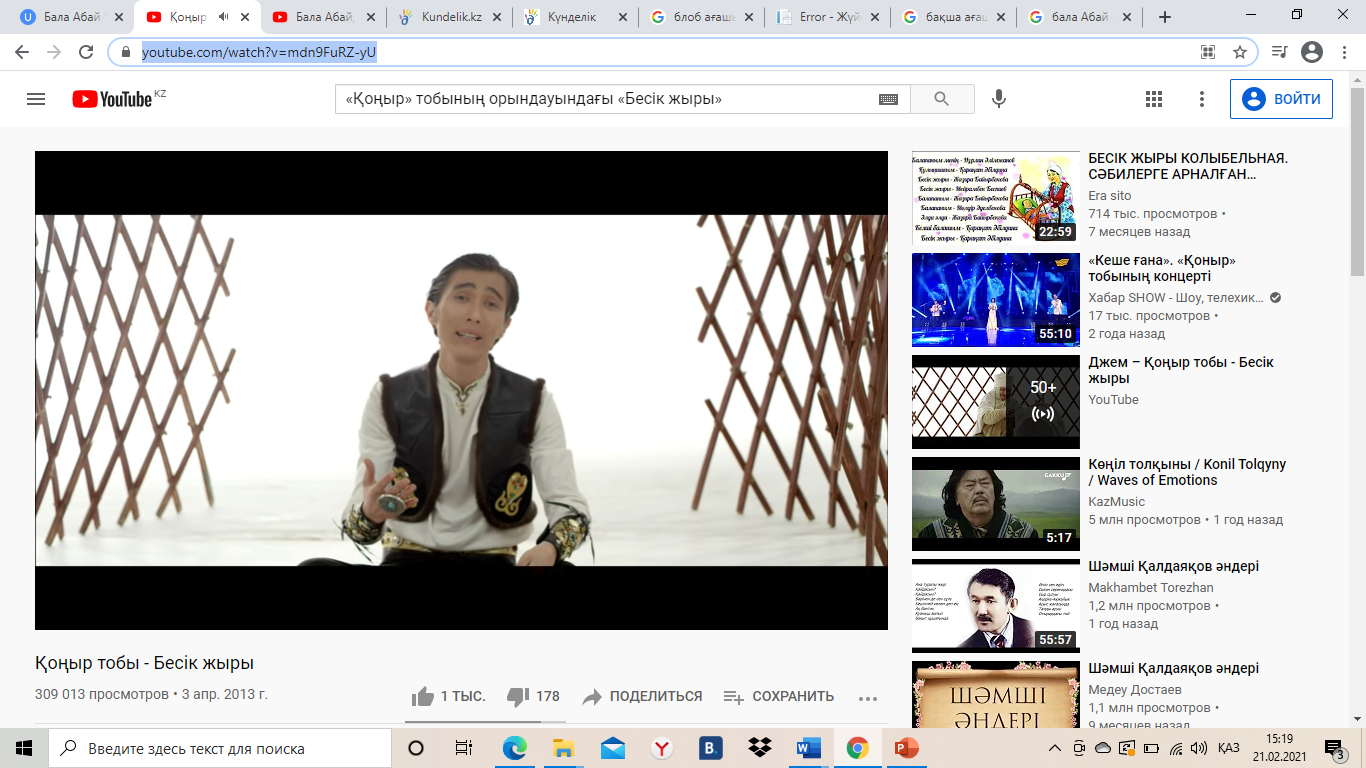This screenshot has height=768, width=1366.
Task: Open the Era sito channel link
Action: click(1109, 196)
